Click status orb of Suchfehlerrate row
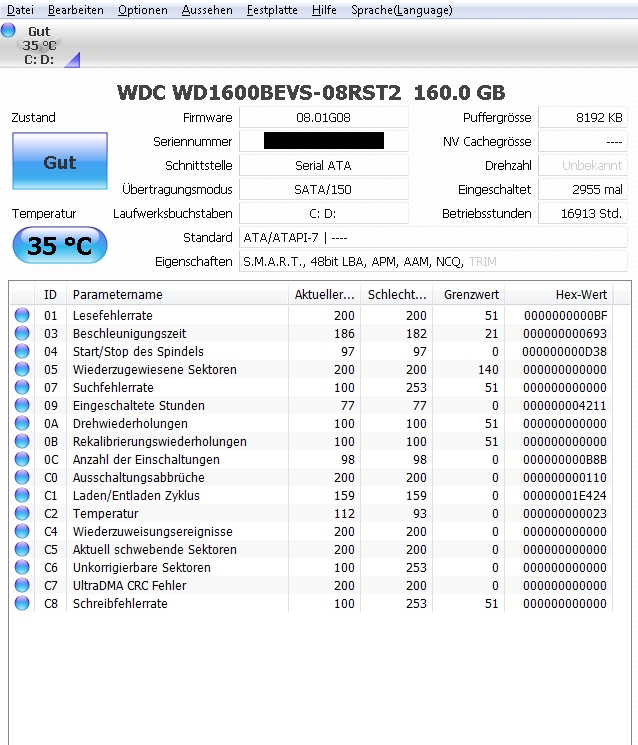 point(22,387)
